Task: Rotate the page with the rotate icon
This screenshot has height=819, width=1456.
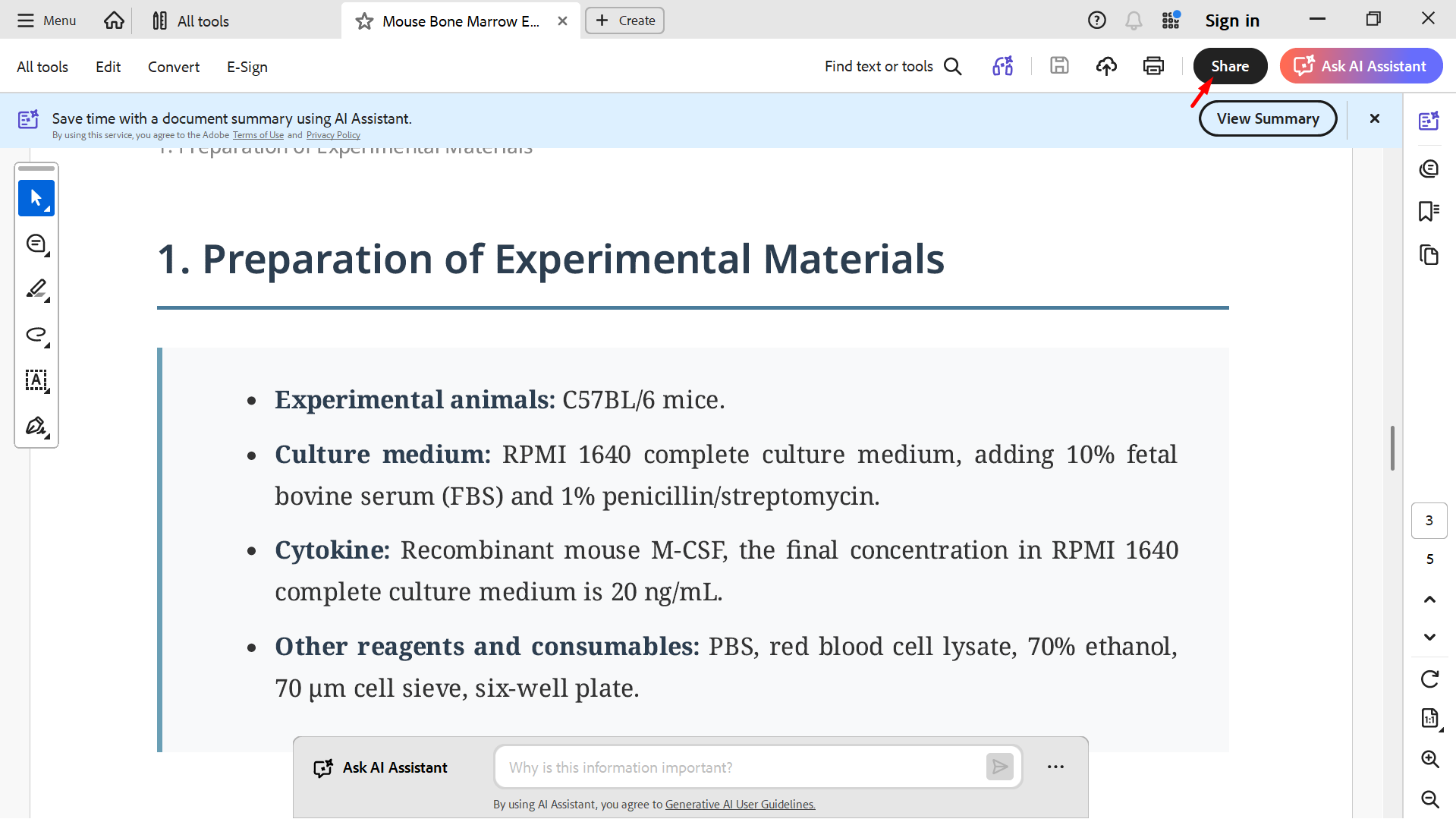Action: 1429,679
